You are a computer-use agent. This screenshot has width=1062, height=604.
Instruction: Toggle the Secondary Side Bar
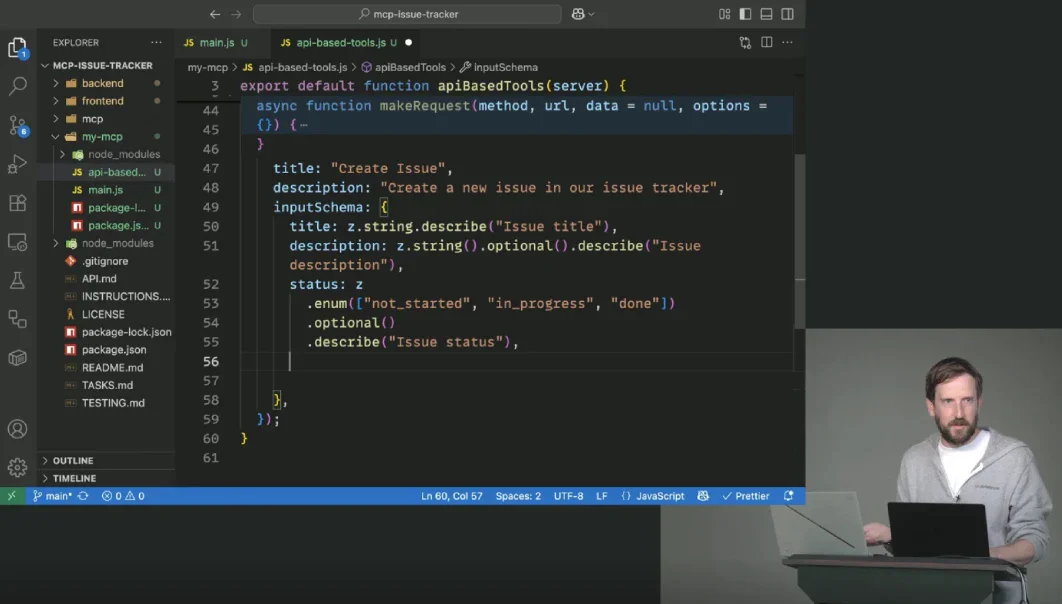click(x=788, y=14)
